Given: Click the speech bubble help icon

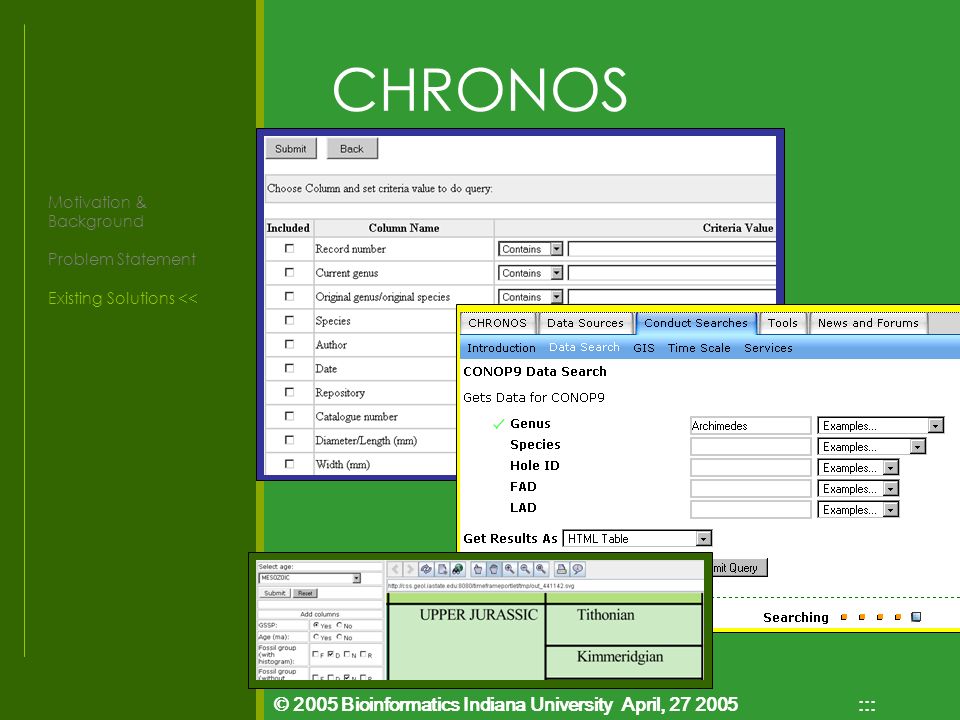Looking at the screenshot, I should 577,569.
